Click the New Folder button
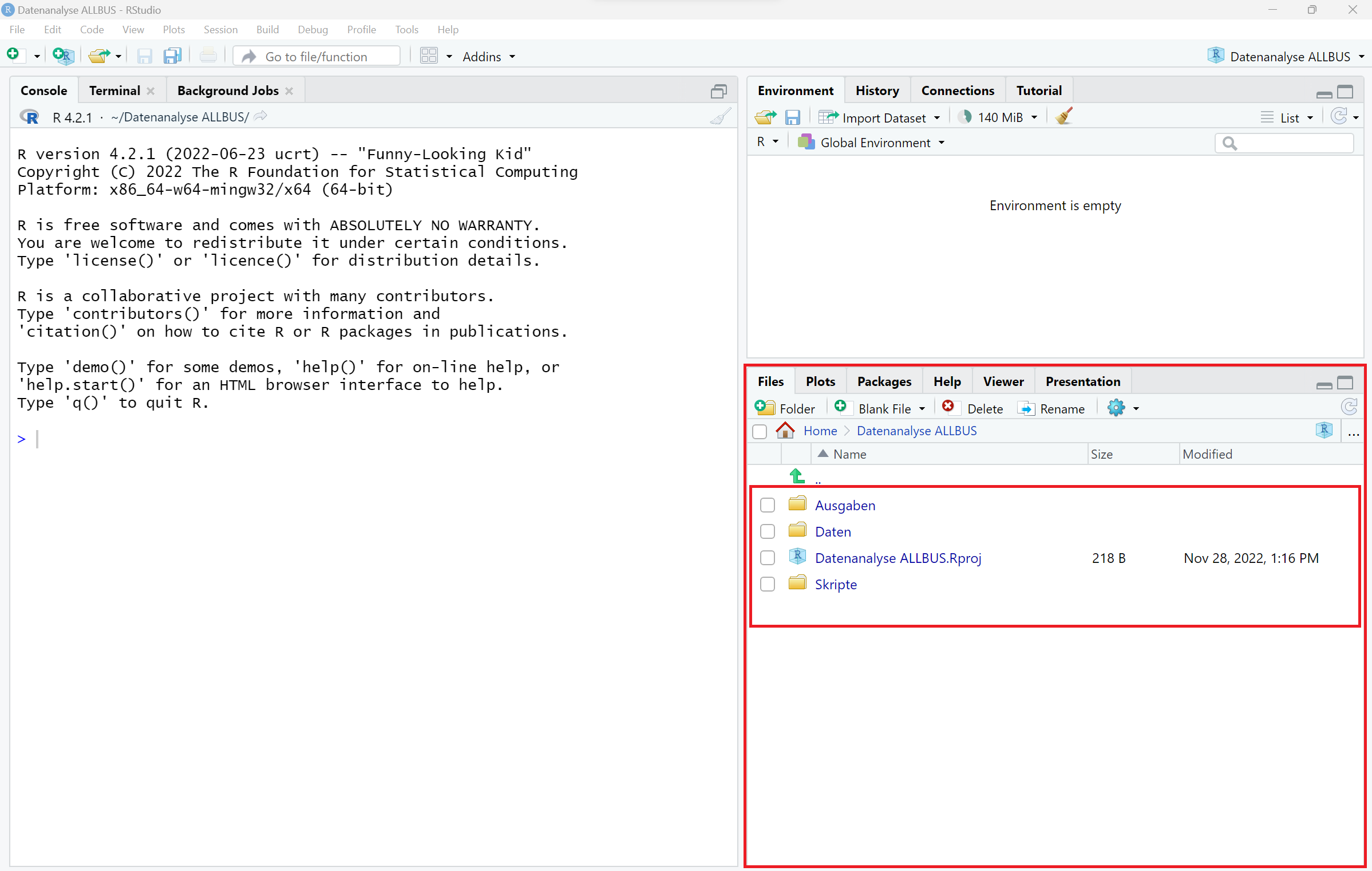This screenshot has width=1372, height=871. pyautogui.click(x=785, y=408)
